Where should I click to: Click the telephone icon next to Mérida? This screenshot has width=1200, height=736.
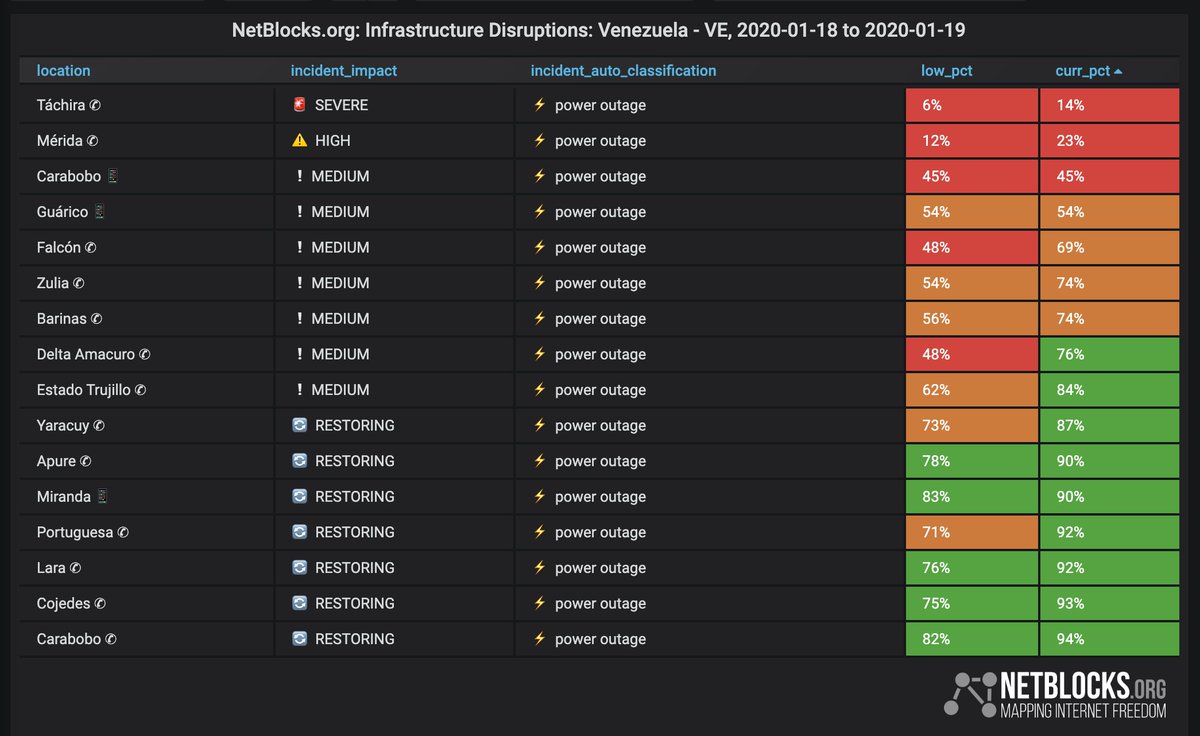[92, 141]
